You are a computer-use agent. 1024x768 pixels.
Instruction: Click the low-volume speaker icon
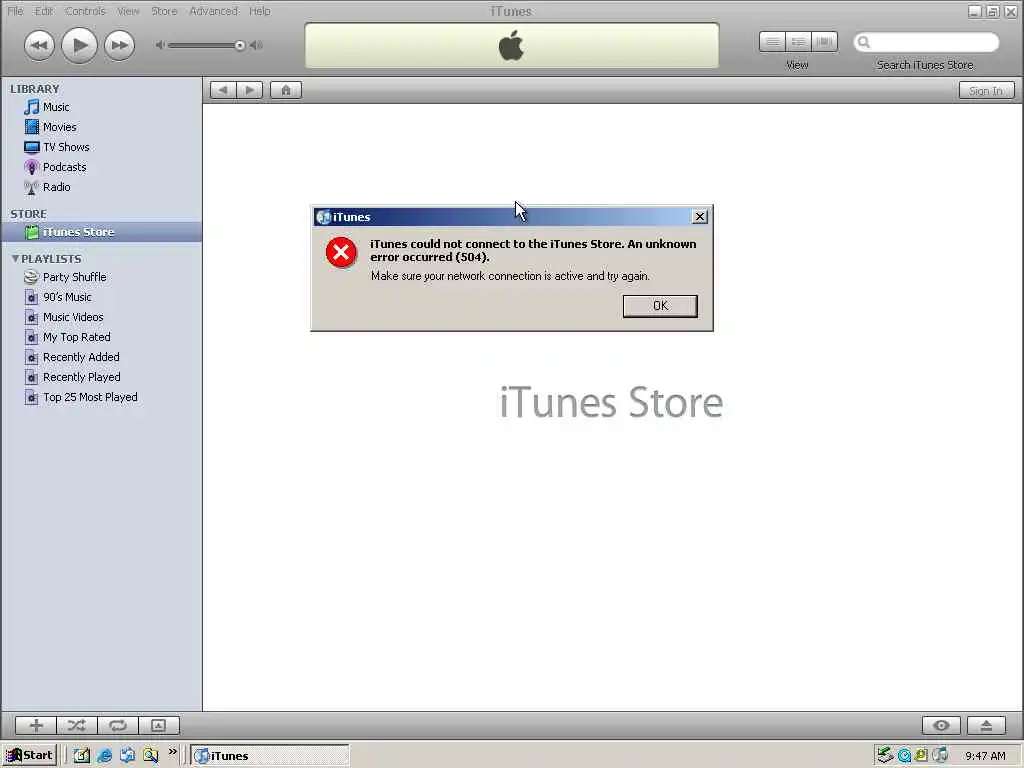(x=160, y=45)
